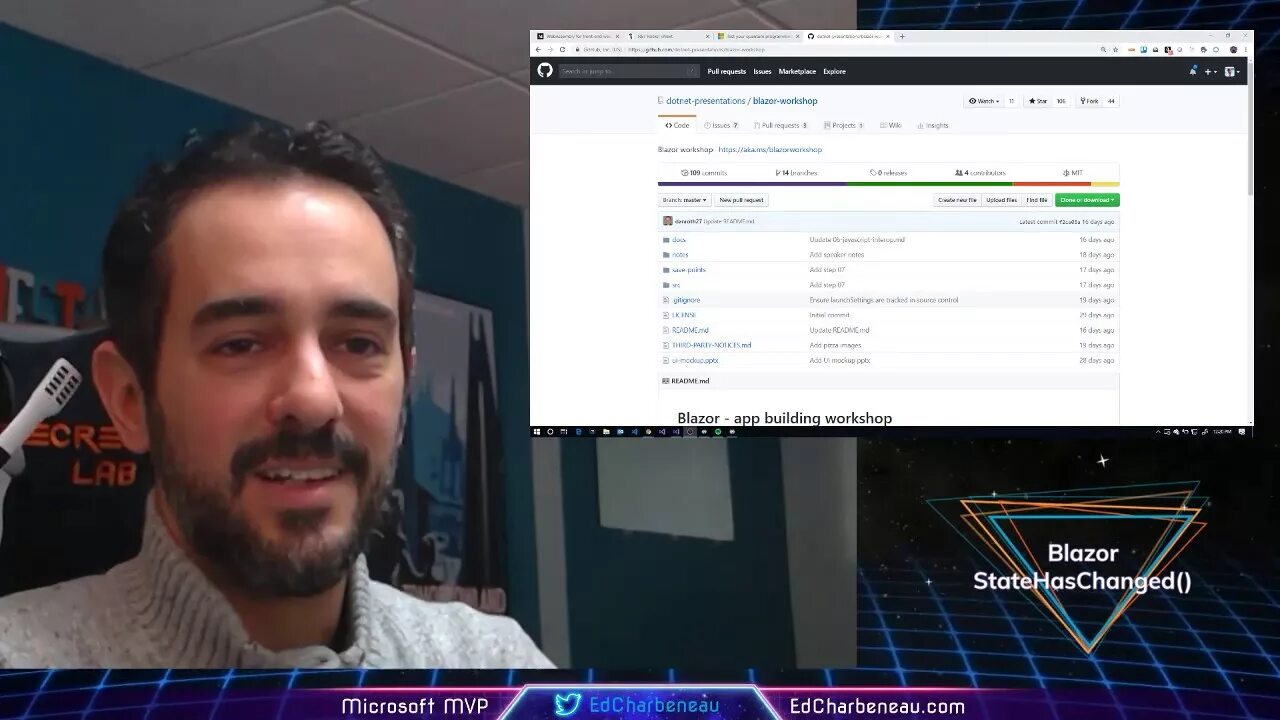Open the MIT license link
1280x720 pixels.
[1072, 173]
